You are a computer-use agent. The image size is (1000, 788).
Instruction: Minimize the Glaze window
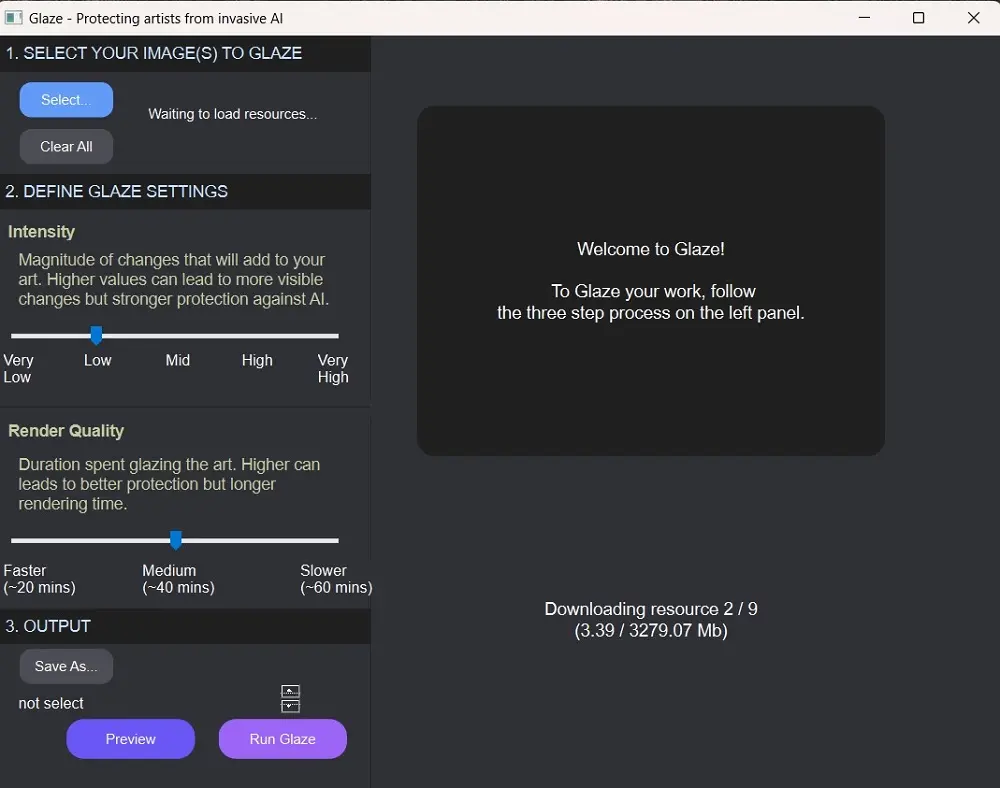coord(864,18)
